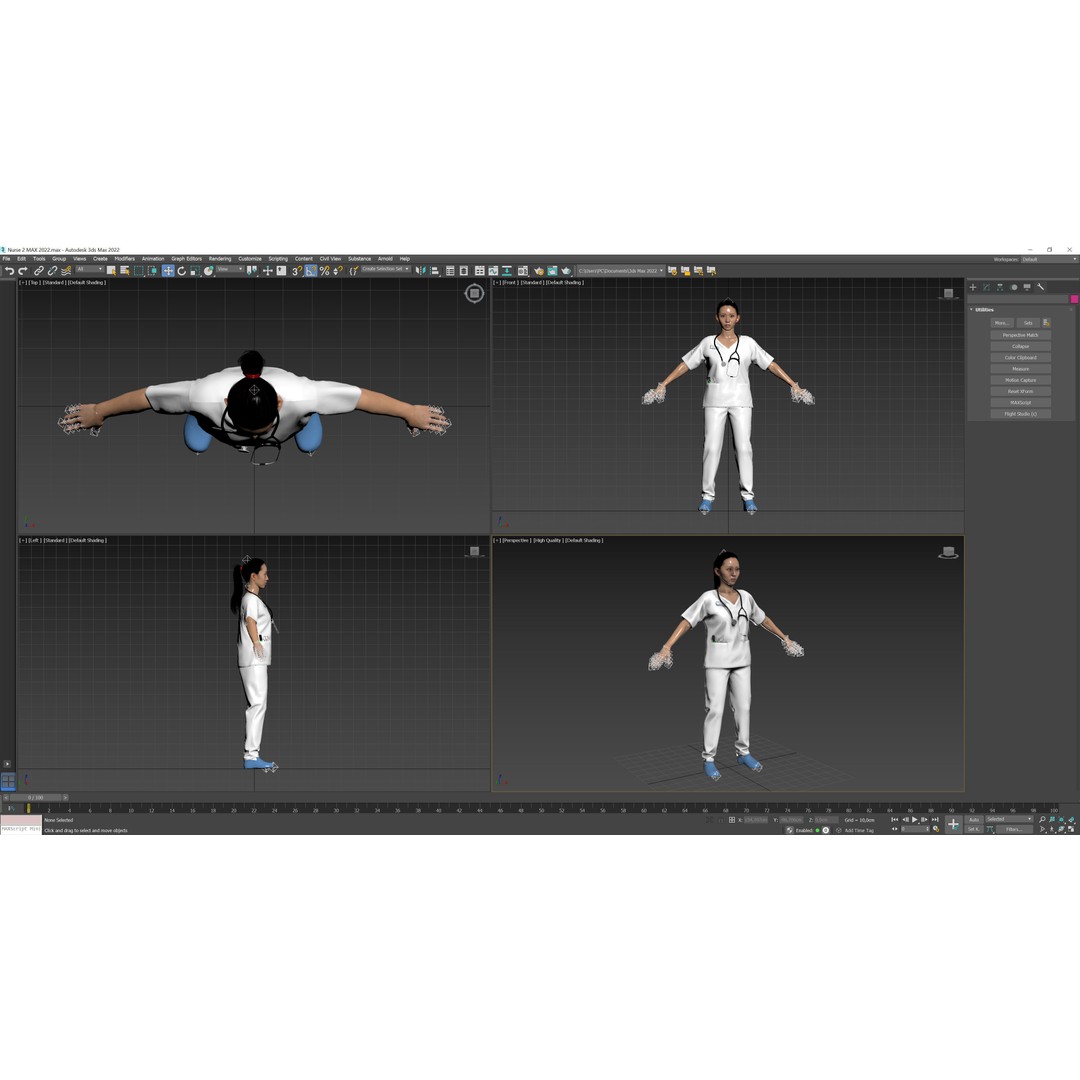
Task: Toggle 3D Snaps on the toolbar
Action: coord(297,271)
